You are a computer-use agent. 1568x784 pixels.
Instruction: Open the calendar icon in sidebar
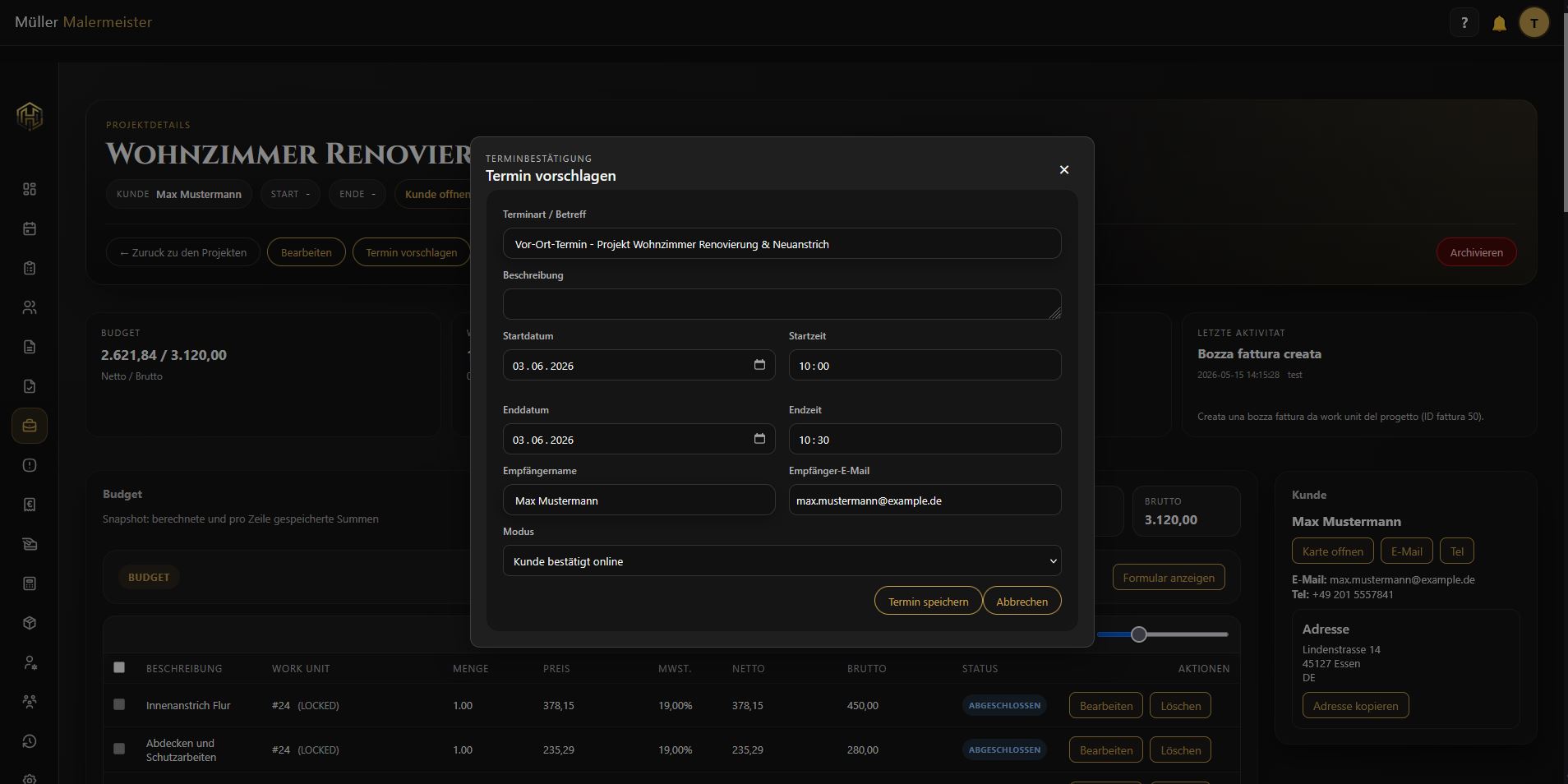tap(30, 228)
